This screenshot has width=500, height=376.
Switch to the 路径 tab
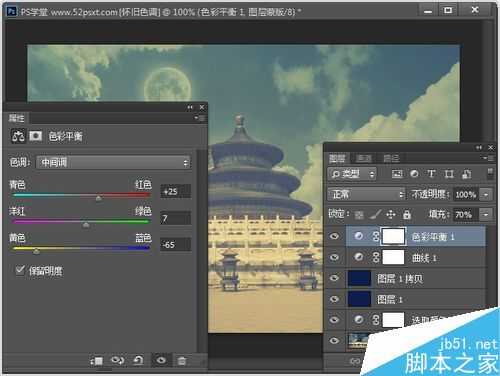pos(391,158)
